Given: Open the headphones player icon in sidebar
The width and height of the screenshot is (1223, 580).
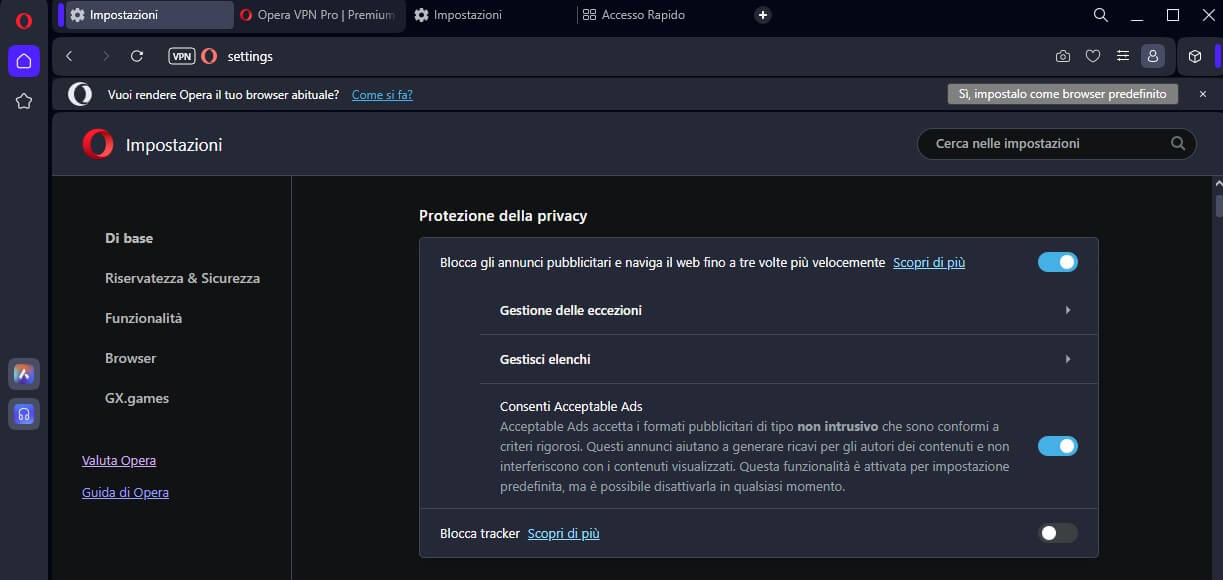Looking at the screenshot, I should click(24, 414).
